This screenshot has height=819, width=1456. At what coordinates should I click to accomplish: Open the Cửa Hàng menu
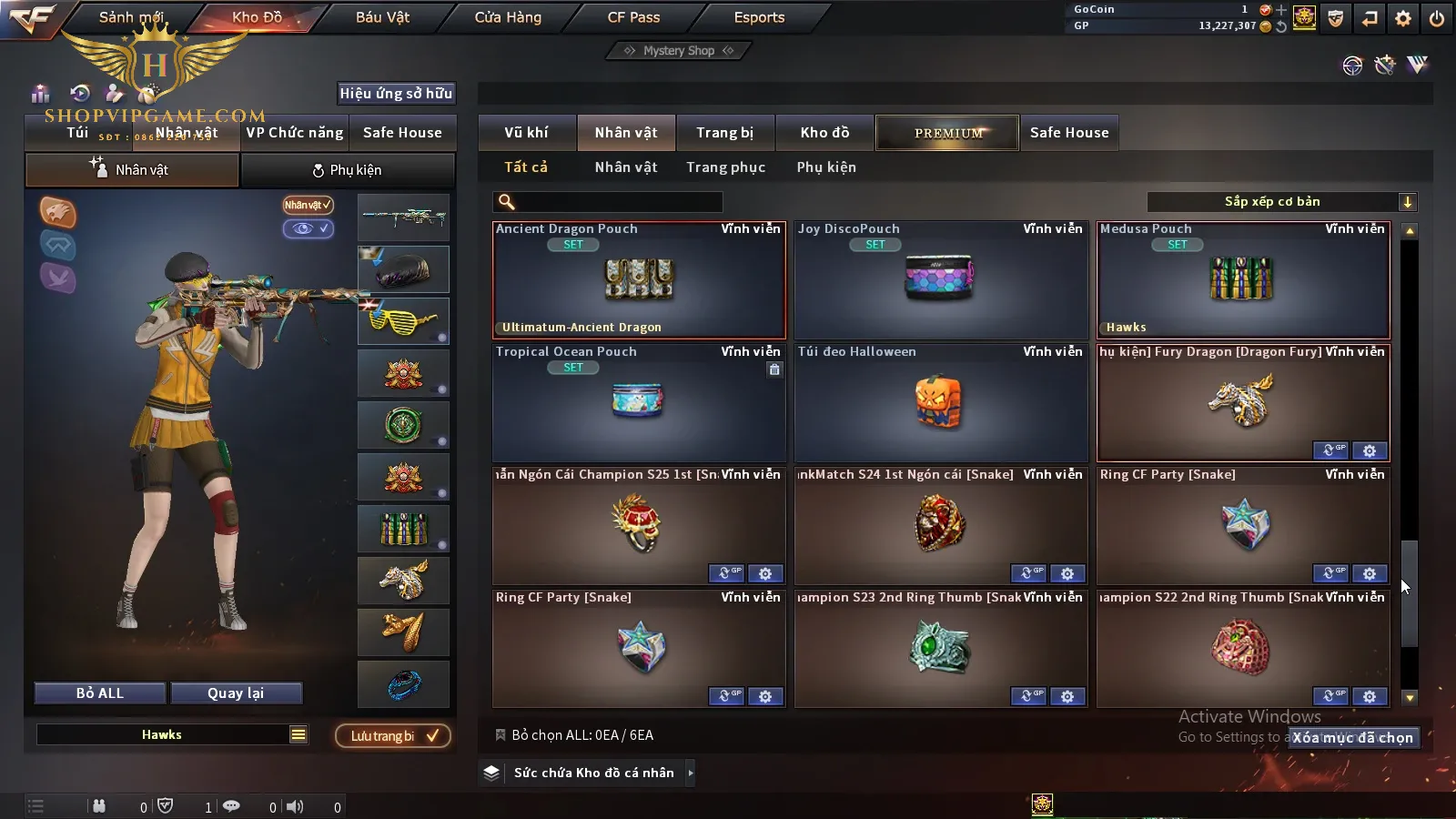click(508, 17)
